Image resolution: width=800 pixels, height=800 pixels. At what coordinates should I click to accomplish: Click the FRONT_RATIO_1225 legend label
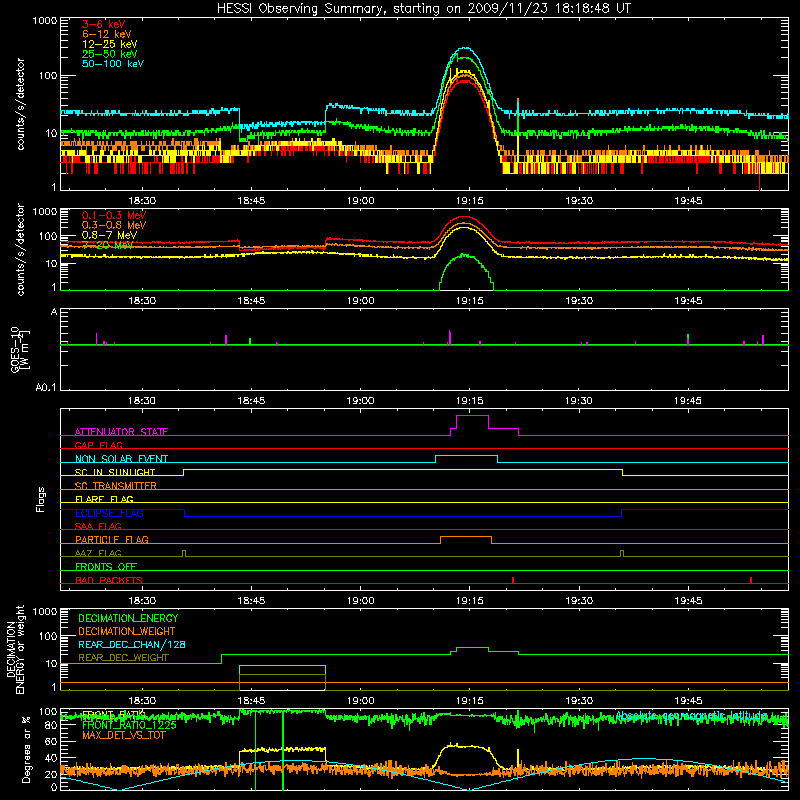129,725
